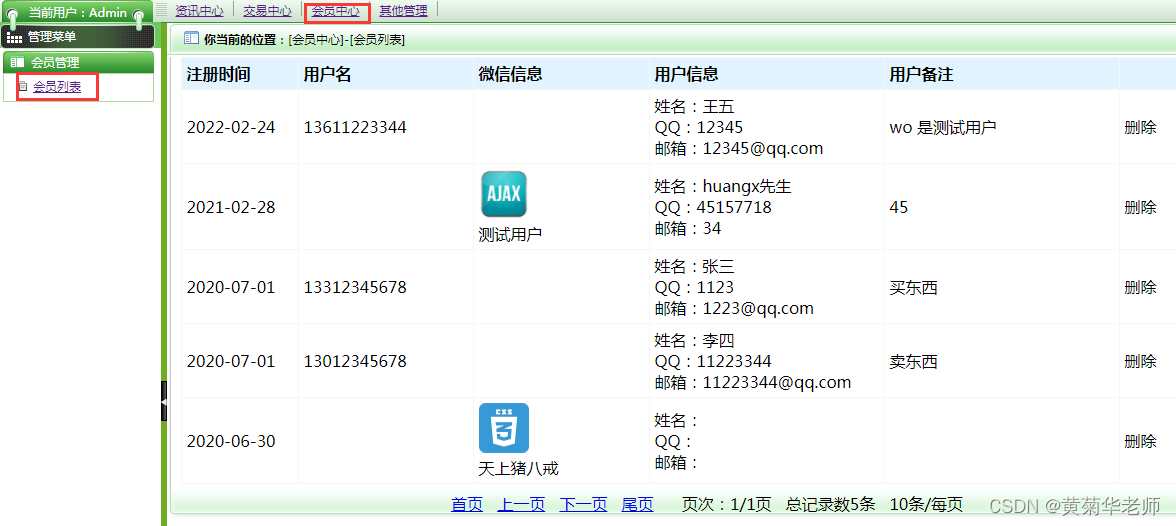Click the email 11223344@qq.com
This screenshot has height=526, width=1176.
click(x=777, y=383)
